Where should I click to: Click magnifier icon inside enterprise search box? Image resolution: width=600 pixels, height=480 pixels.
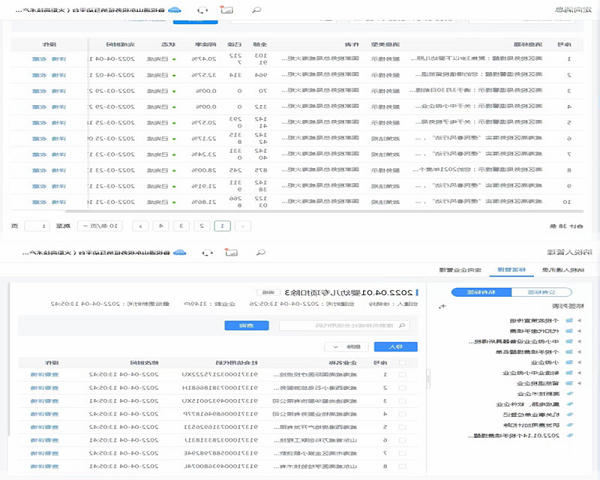(x=402, y=325)
